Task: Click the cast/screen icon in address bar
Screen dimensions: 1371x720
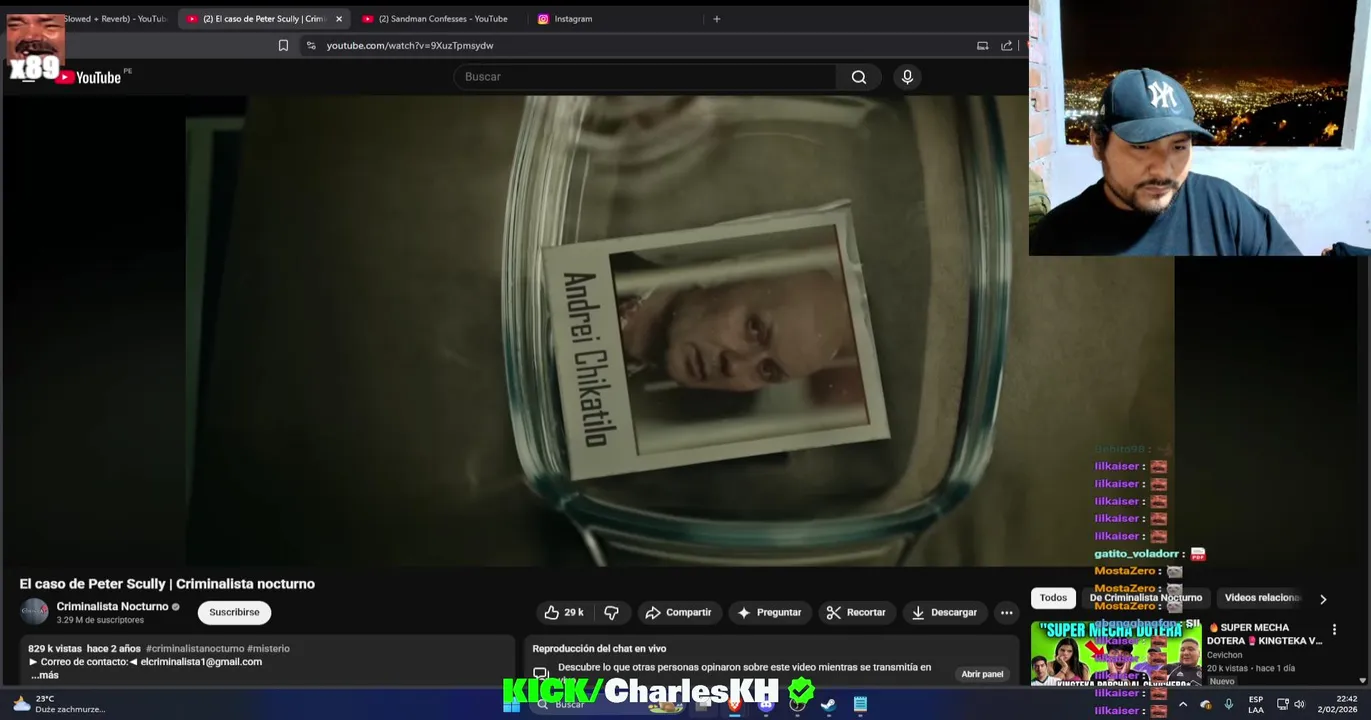Action: coord(982,45)
